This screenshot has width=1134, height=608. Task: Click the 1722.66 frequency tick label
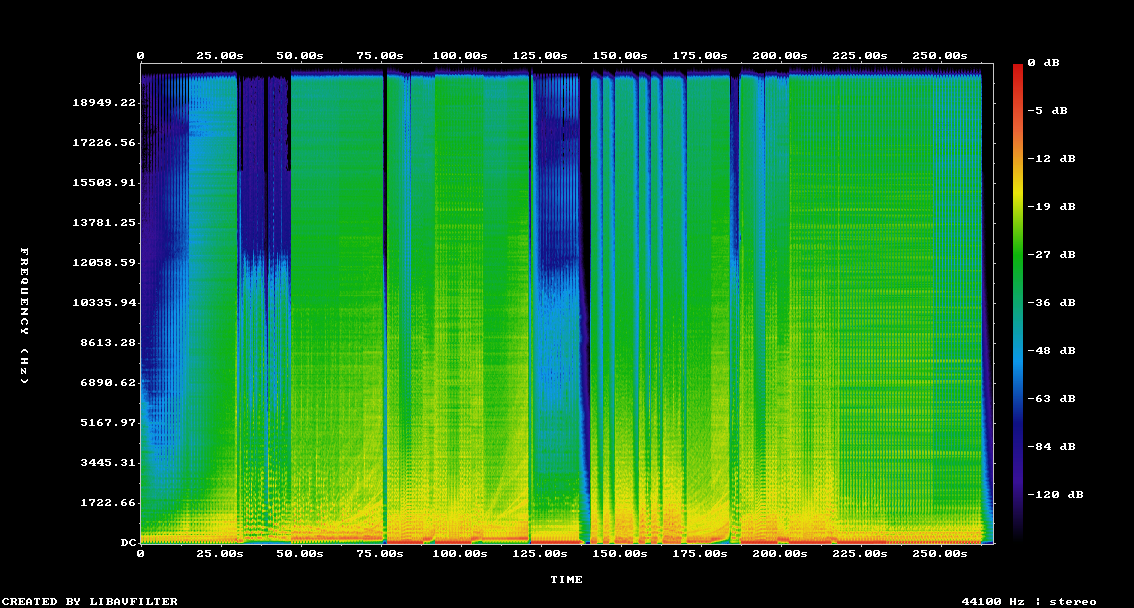coord(108,502)
